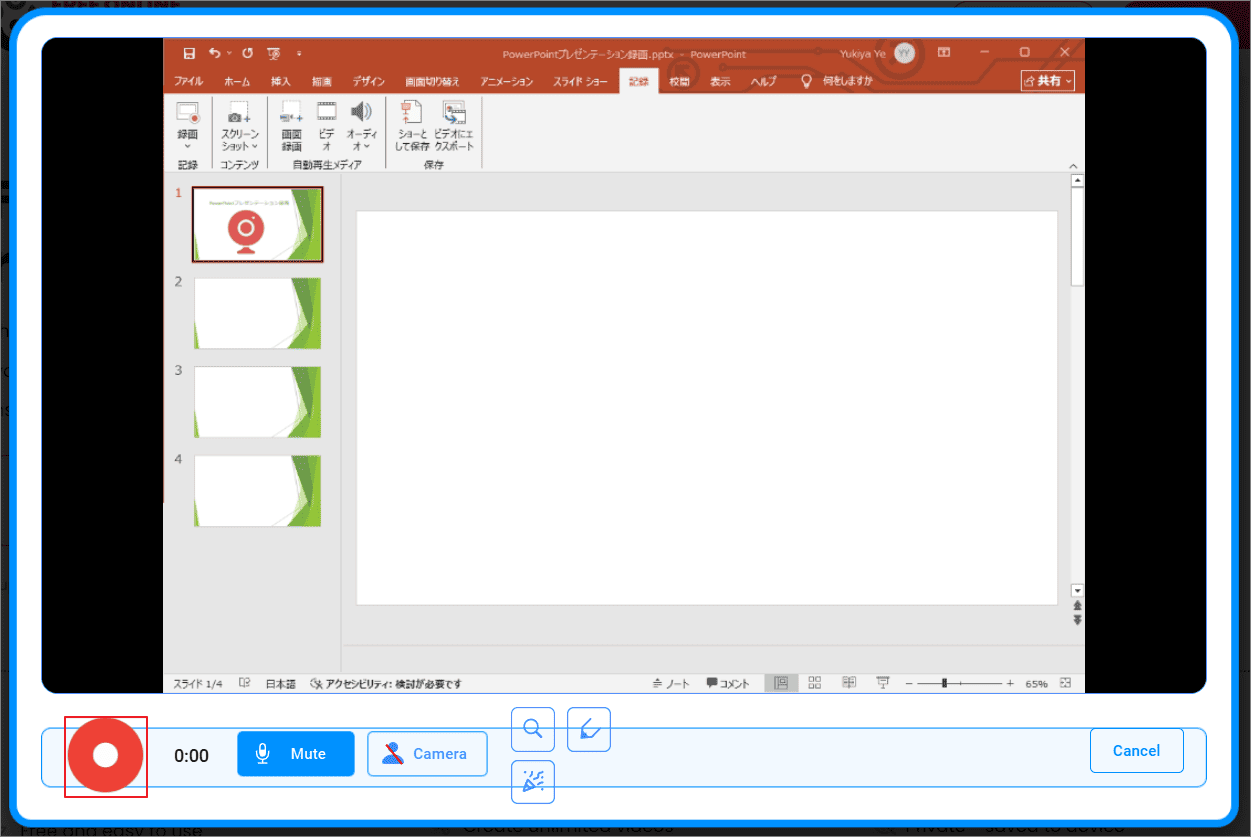
Task: Cancel the screen recording
Action: (x=1136, y=750)
